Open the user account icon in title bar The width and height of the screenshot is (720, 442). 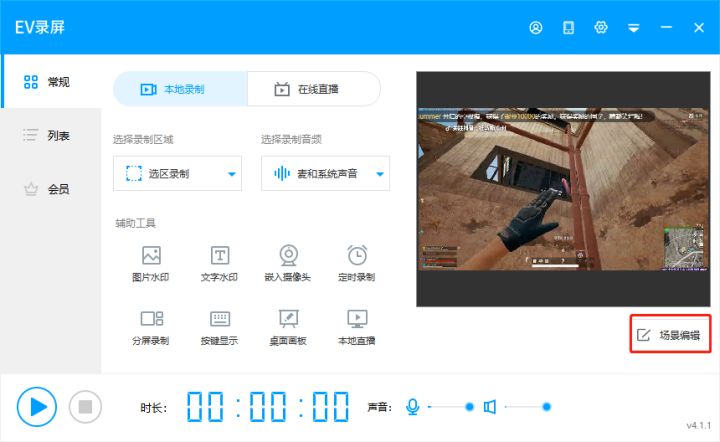535,28
